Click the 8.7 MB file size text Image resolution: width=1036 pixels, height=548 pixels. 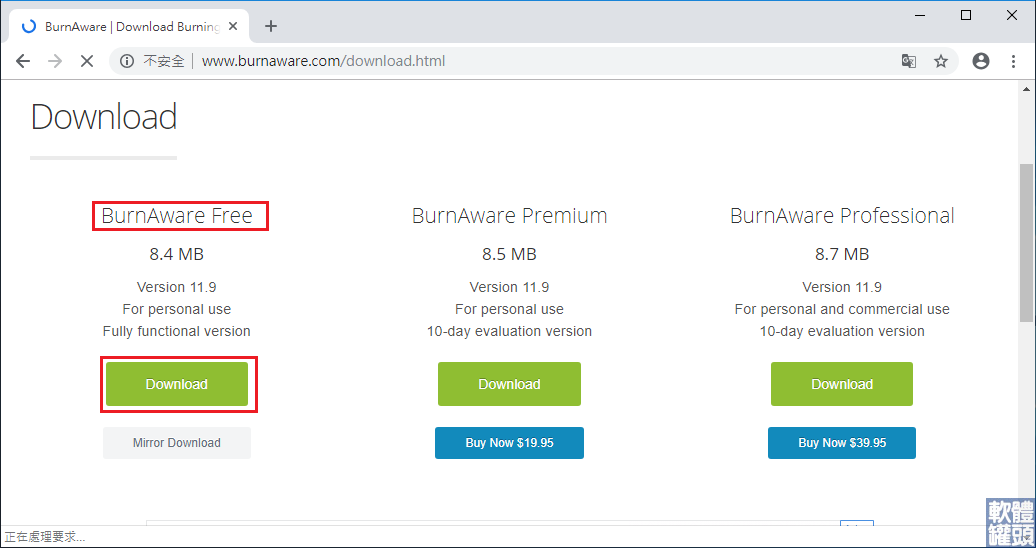tap(842, 254)
